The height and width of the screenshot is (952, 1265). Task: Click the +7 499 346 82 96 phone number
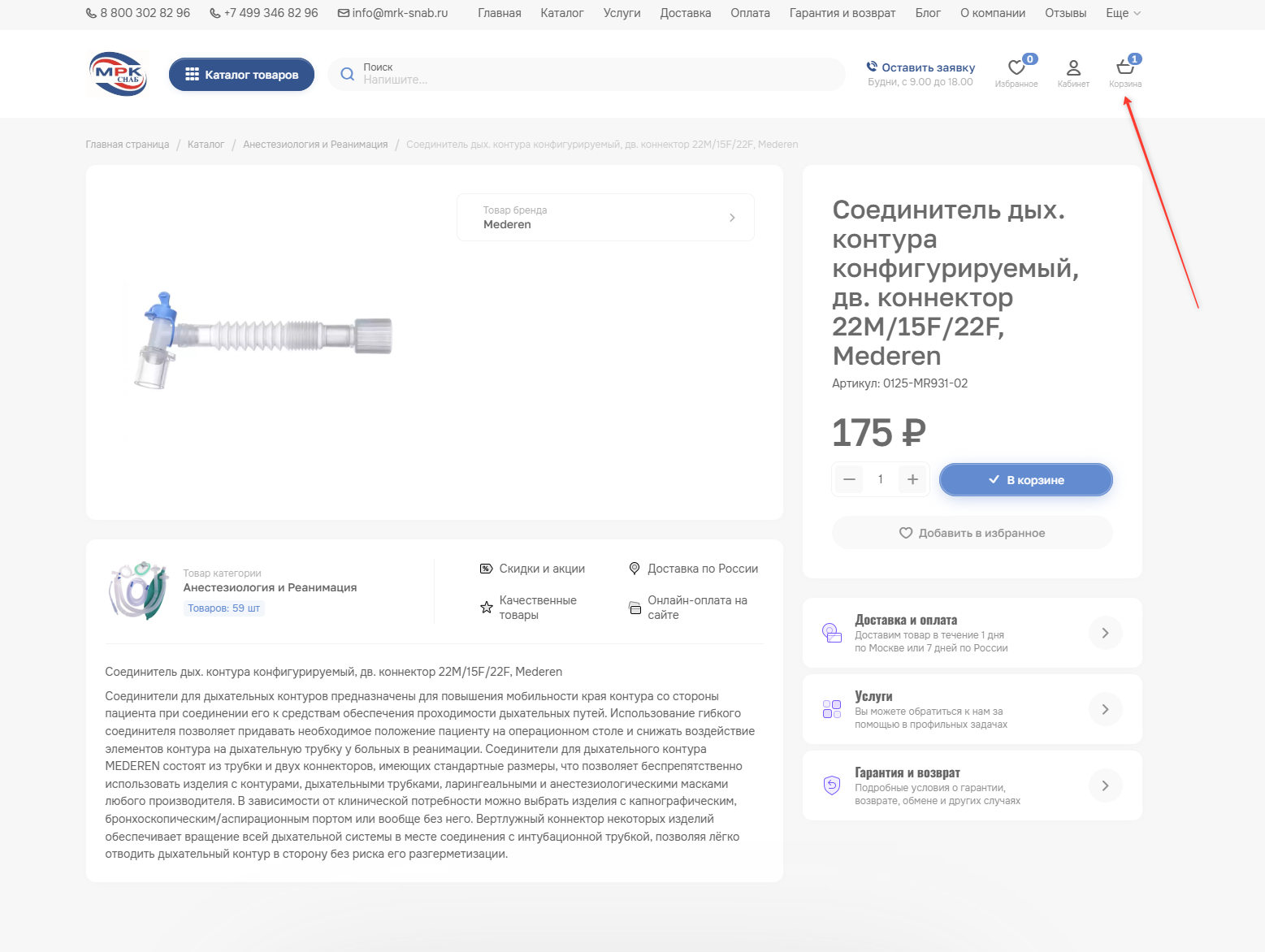point(271,13)
